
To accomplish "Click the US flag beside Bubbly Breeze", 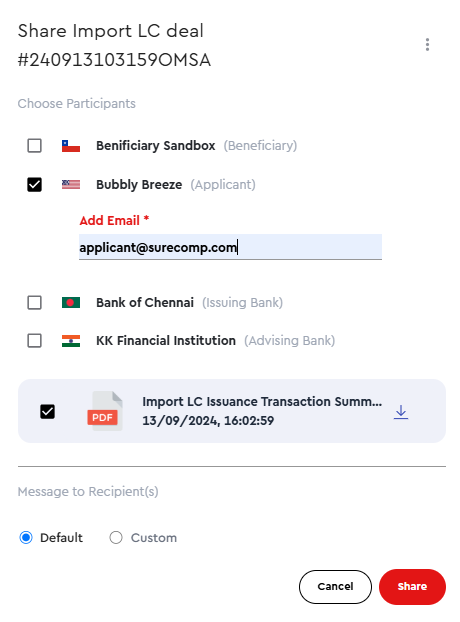I will tap(71, 184).
